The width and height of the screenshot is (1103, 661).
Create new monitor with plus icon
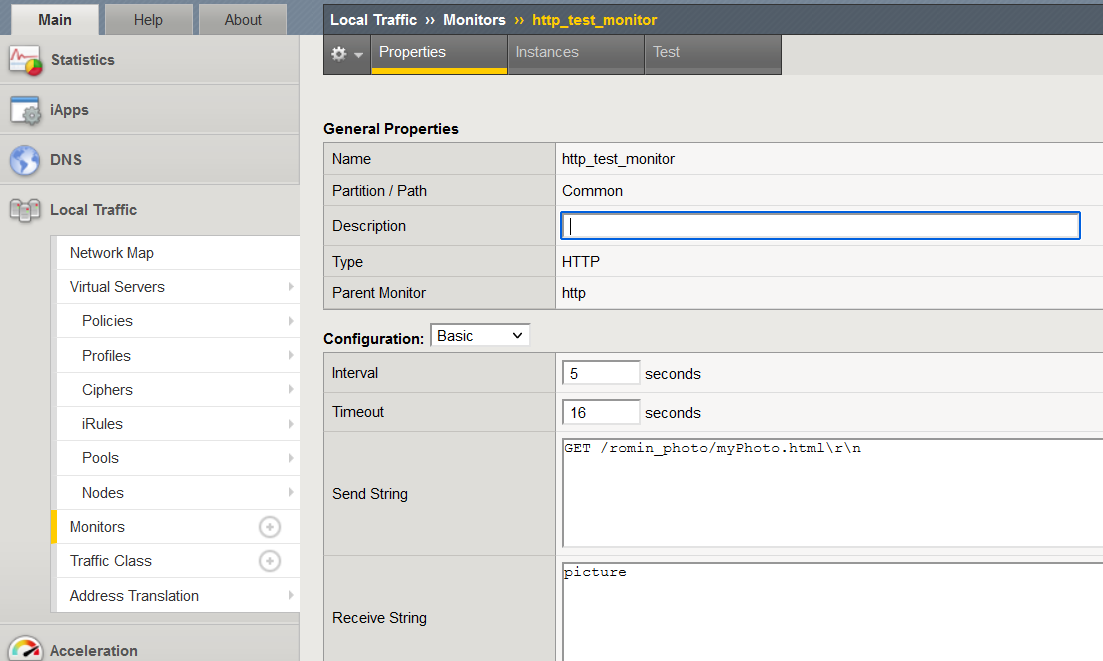pos(270,527)
